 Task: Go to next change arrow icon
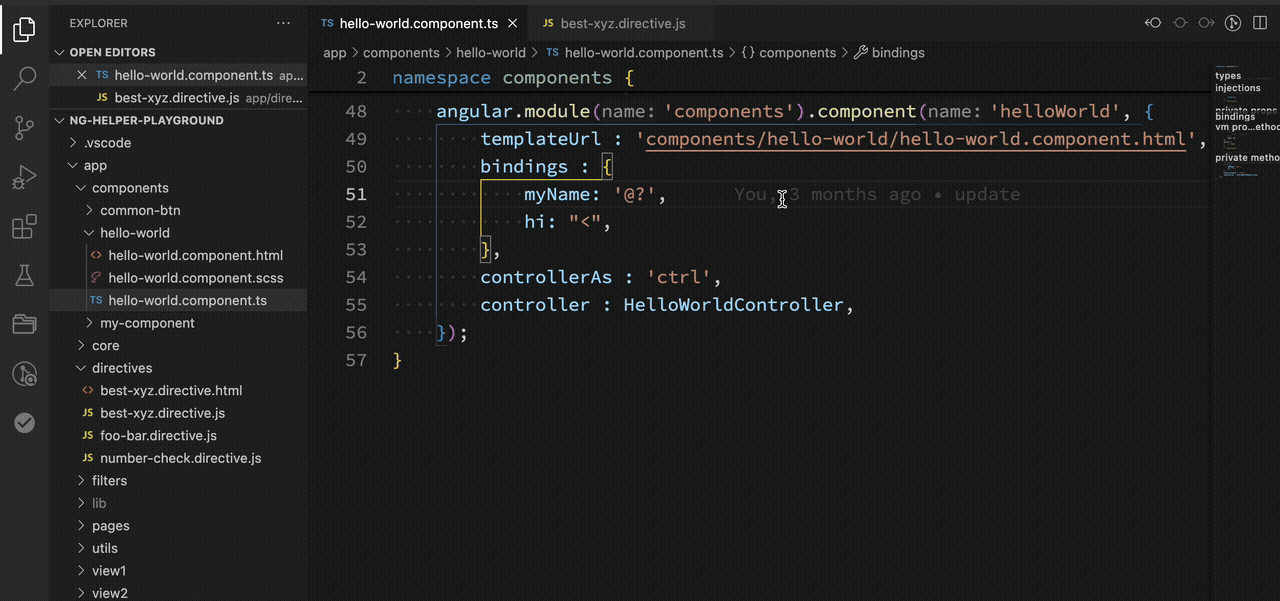(x=1206, y=23)
